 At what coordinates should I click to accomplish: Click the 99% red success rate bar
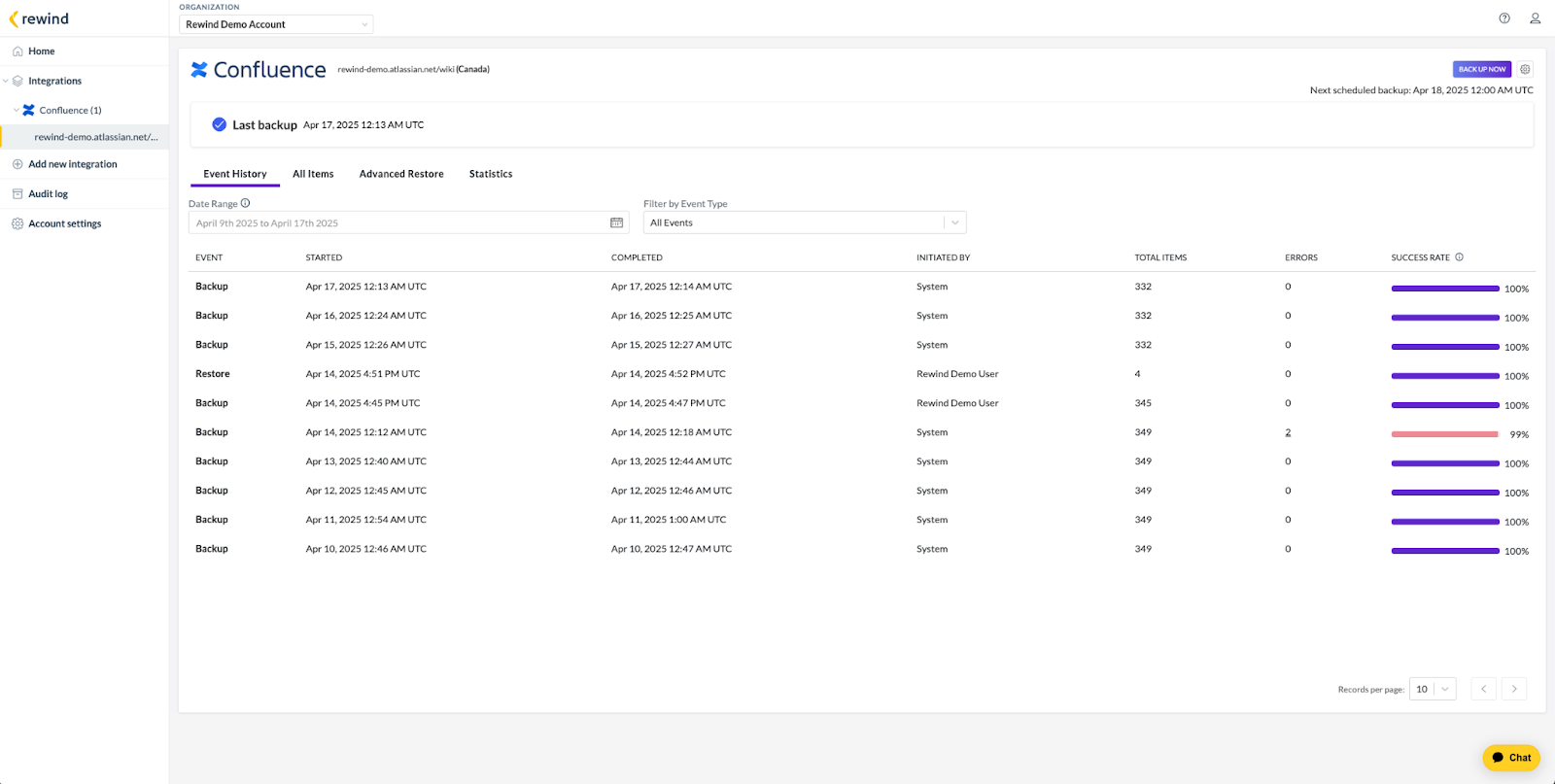[1445, 434]
